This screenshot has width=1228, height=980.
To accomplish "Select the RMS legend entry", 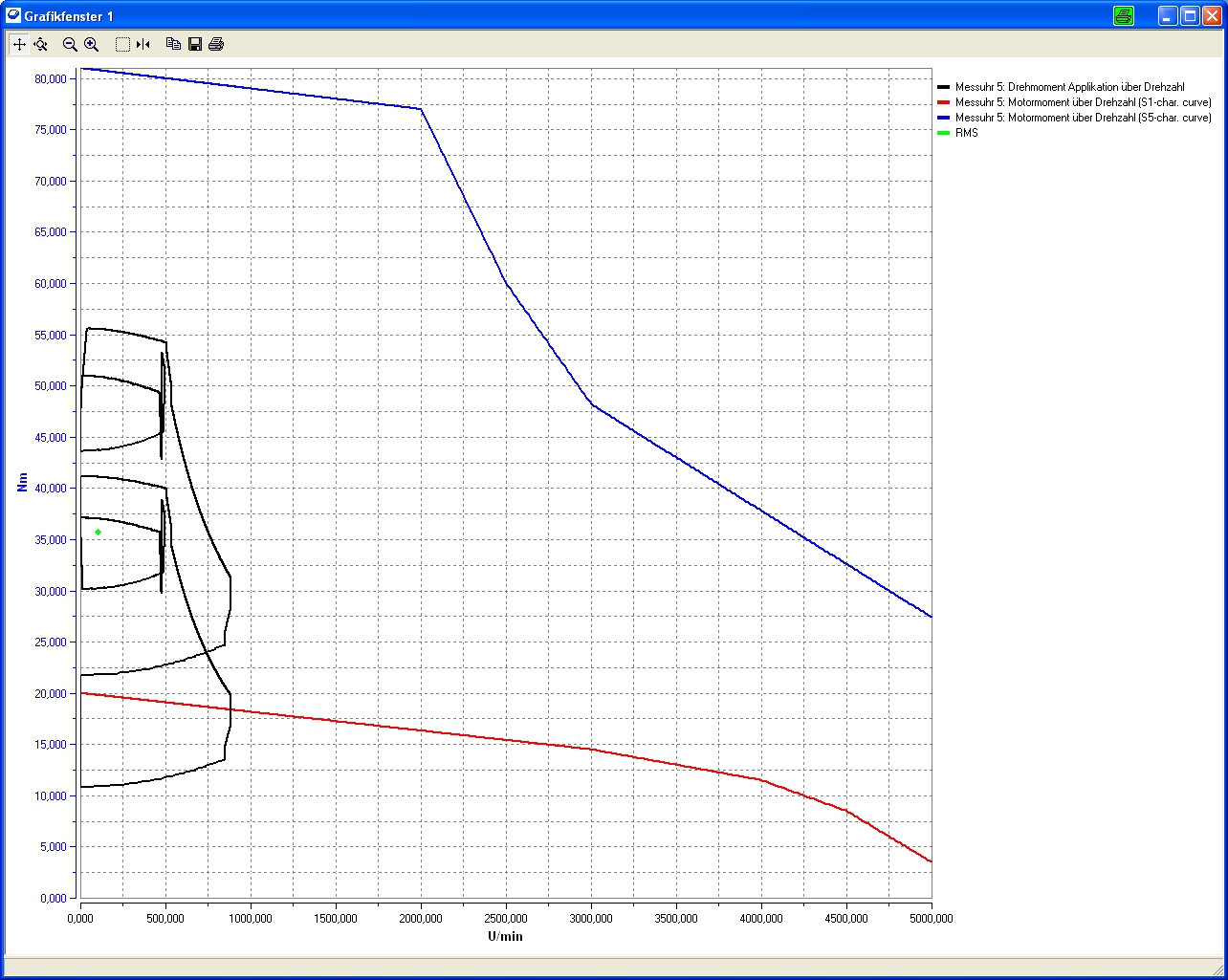I will 966,133.
